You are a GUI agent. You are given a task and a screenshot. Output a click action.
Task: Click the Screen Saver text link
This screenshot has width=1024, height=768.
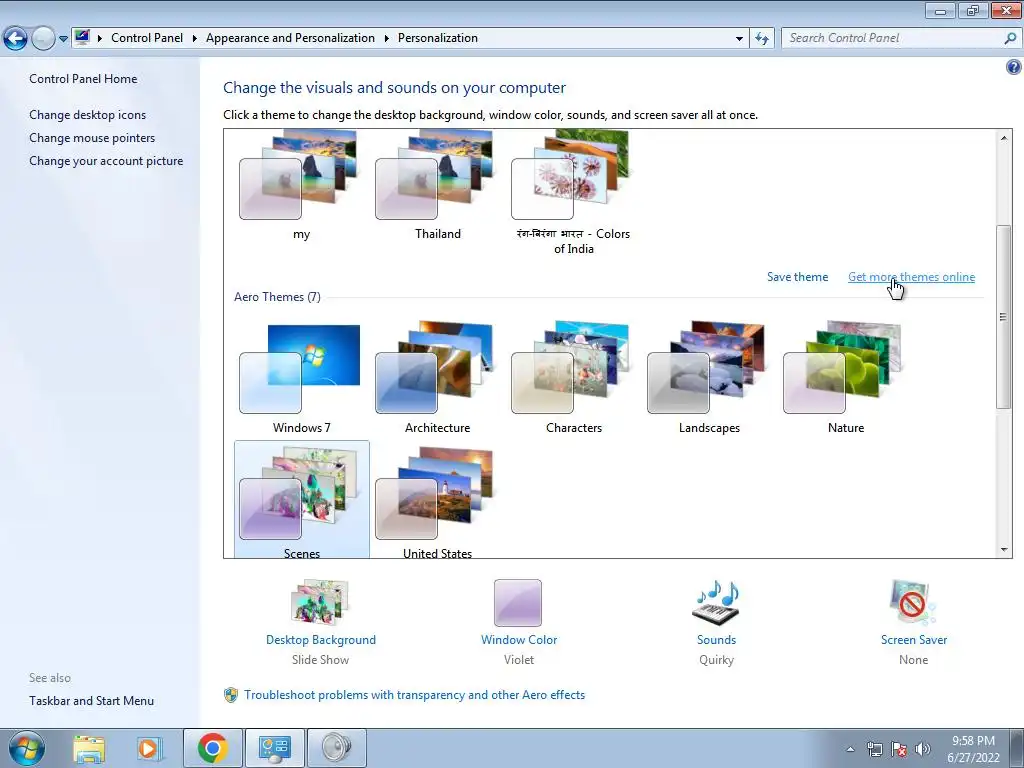914,640
